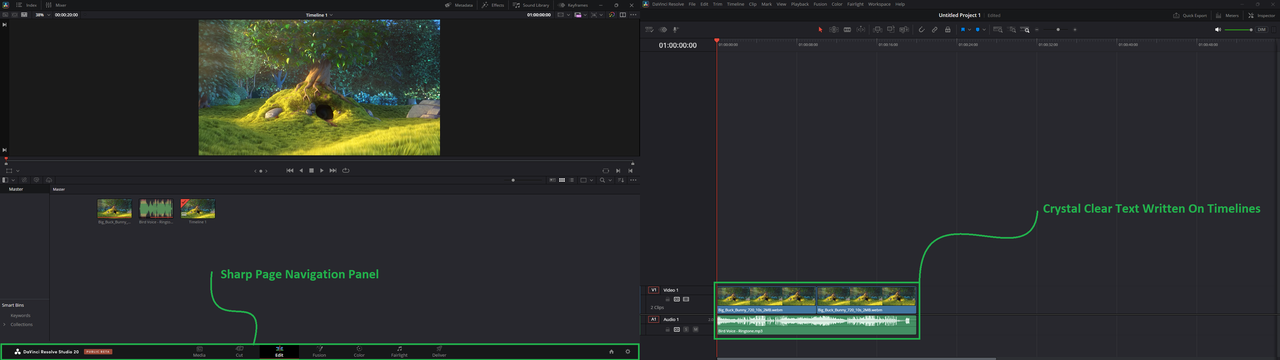Click the blue flag icon

[x=963, y=29]
